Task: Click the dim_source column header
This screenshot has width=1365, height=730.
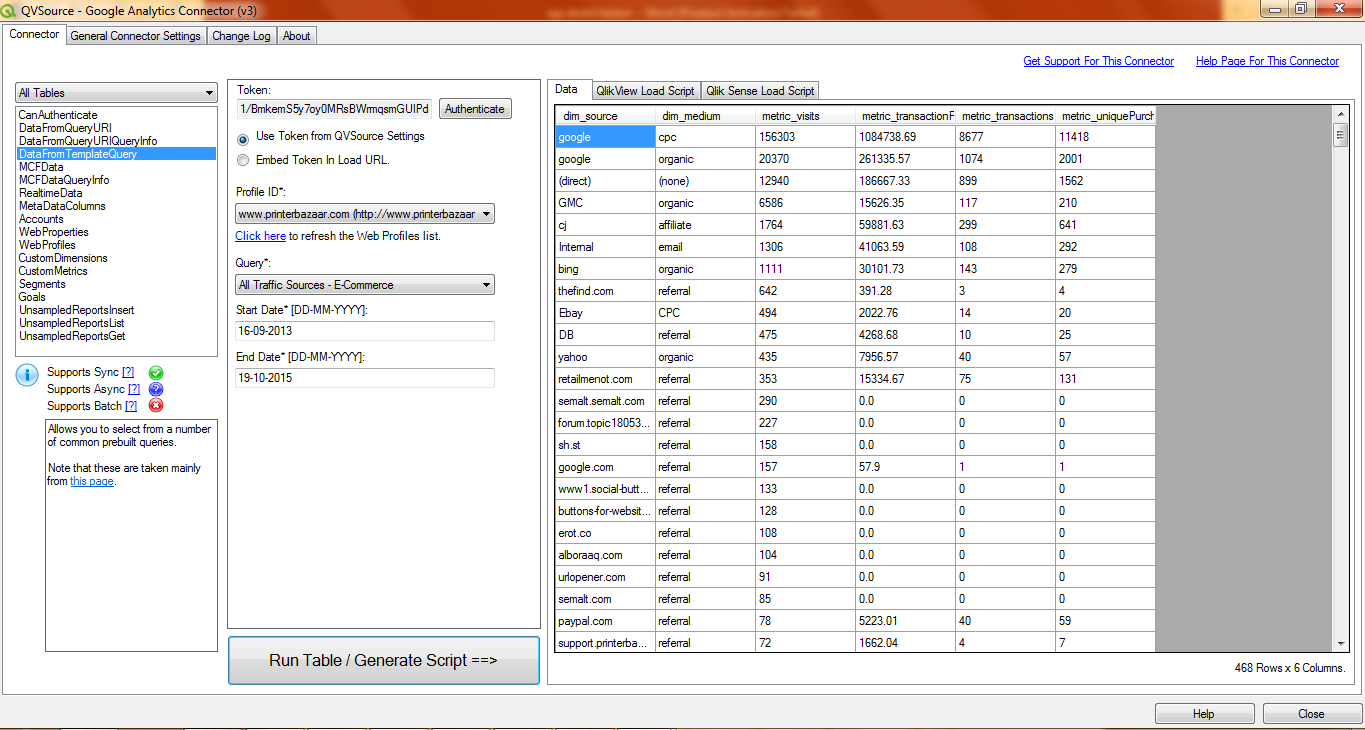Action: coord(605,116)
